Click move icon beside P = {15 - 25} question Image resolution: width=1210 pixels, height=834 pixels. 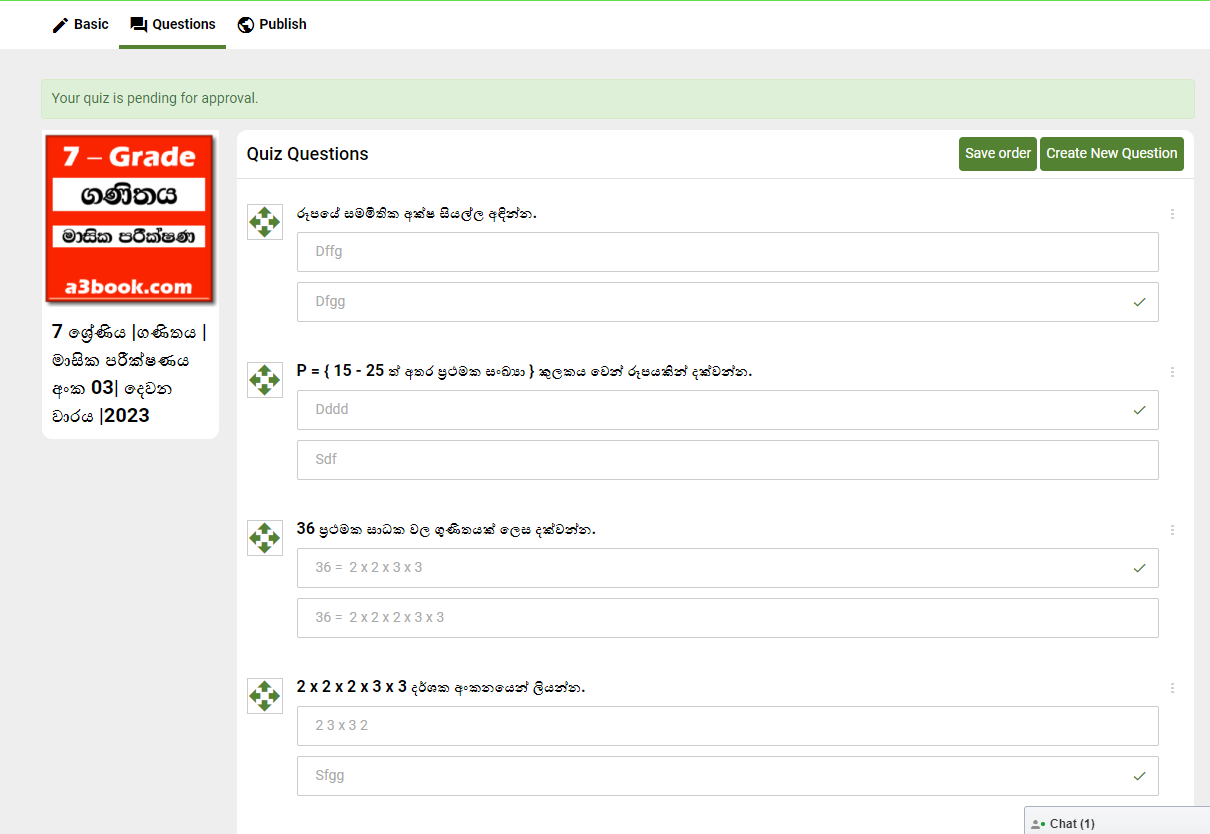[265, 380]
